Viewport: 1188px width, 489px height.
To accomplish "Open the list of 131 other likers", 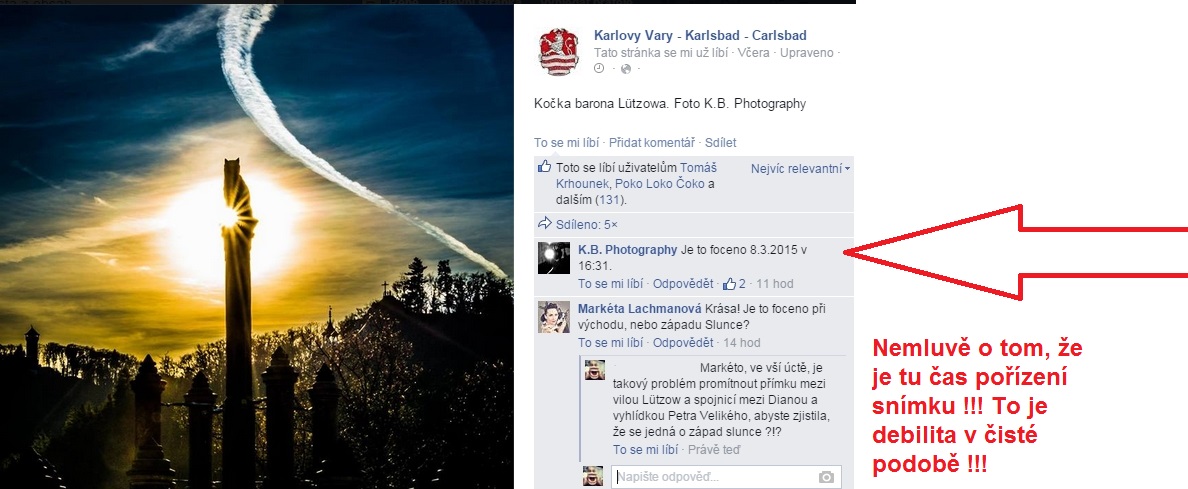I will point(607,200).
